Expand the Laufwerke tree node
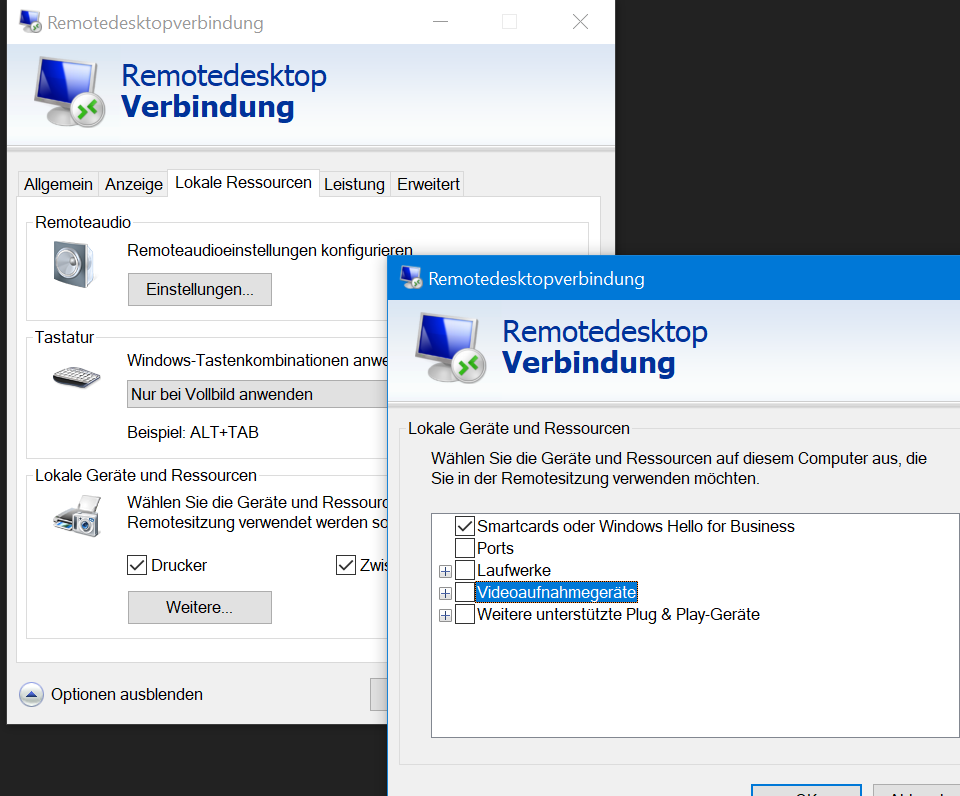The width and height of the screenshot is (960, 796). point(445,571)
